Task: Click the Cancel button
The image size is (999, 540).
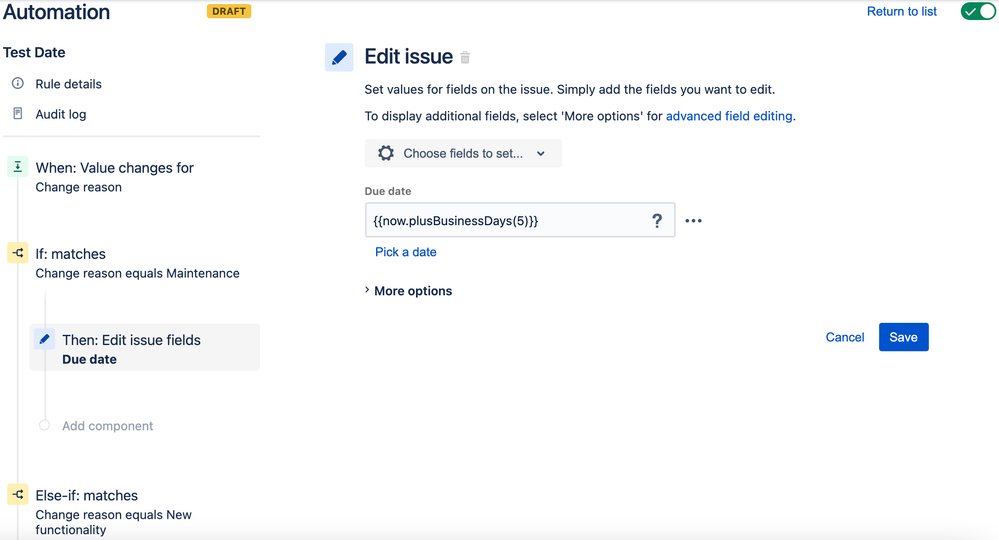Action: point(845,337)
